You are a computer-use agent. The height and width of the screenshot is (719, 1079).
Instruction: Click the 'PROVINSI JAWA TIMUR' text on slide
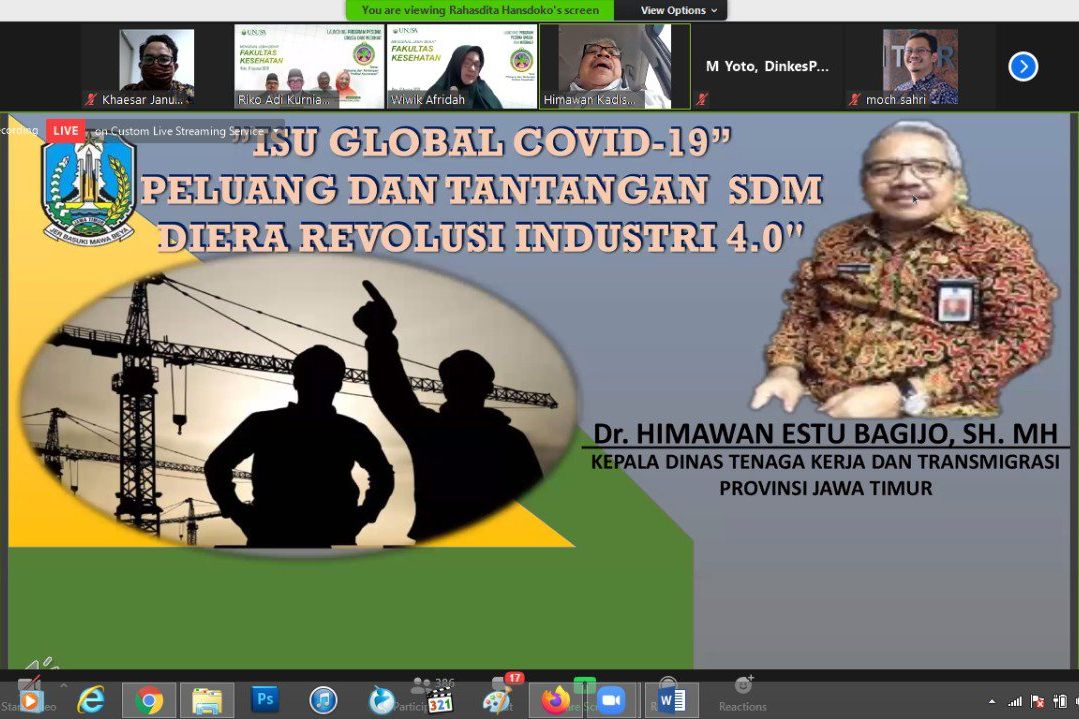tap(826, 489)
